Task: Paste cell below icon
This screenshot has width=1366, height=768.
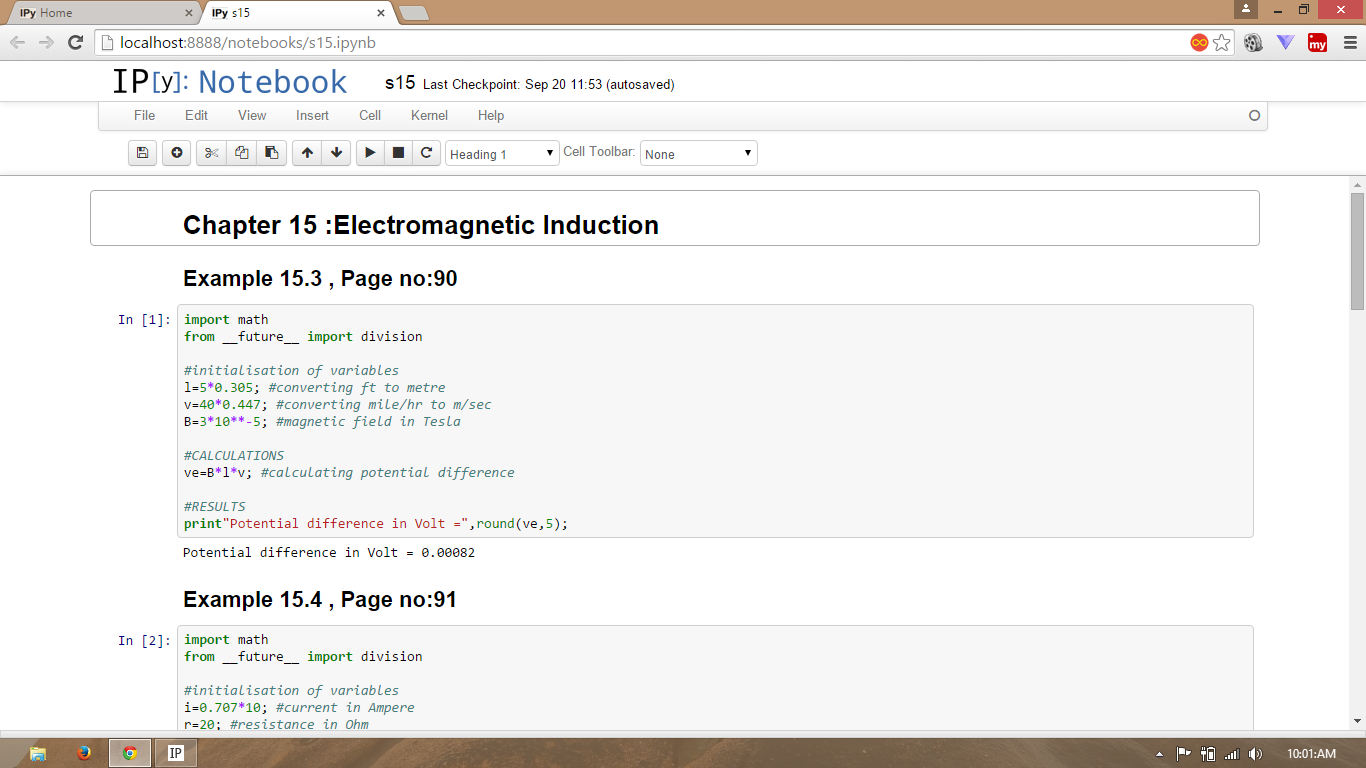Action: [271, 153]
